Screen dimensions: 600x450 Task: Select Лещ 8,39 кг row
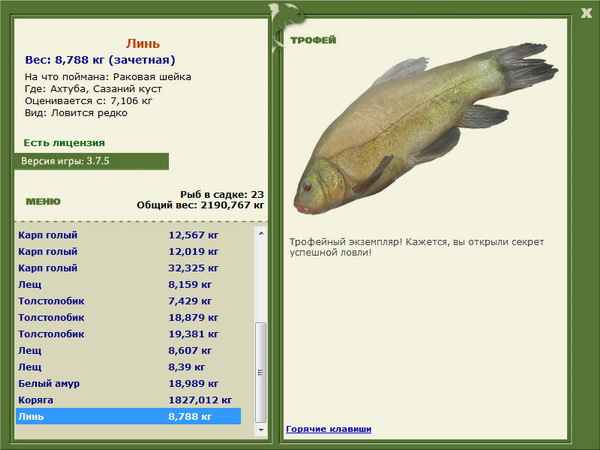pyautogui.click(x=129, y=367)
